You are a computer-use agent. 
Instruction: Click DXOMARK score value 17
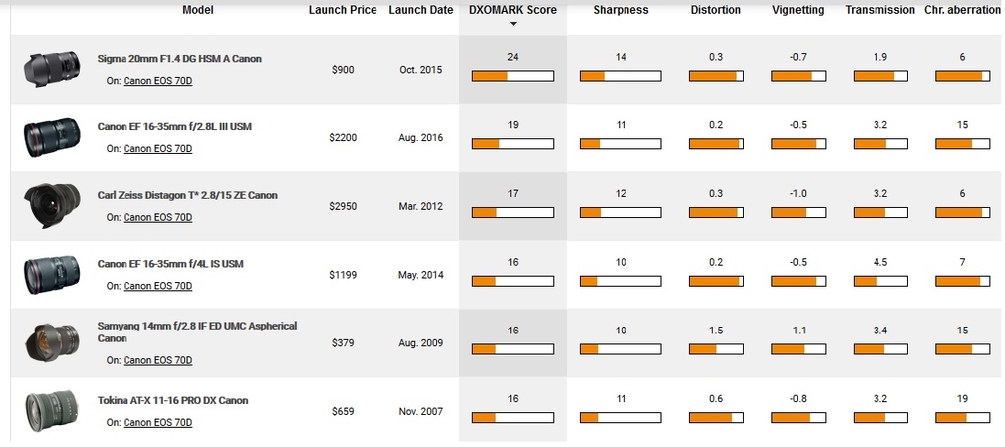[513, 194]
